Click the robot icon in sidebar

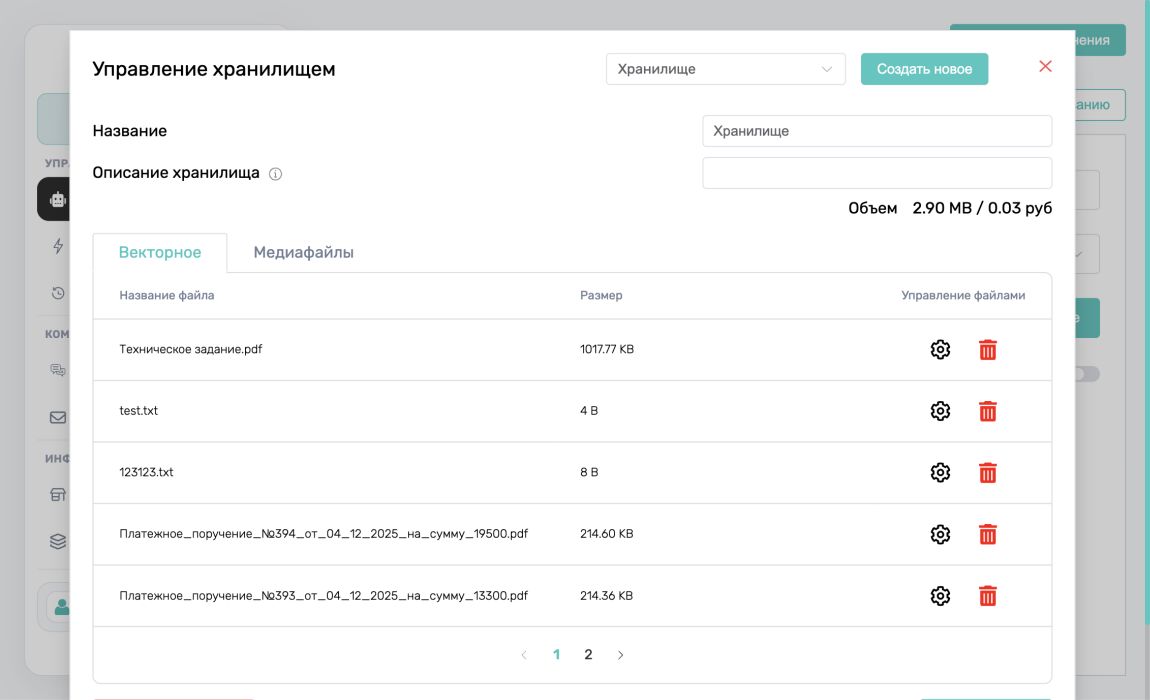57,199
